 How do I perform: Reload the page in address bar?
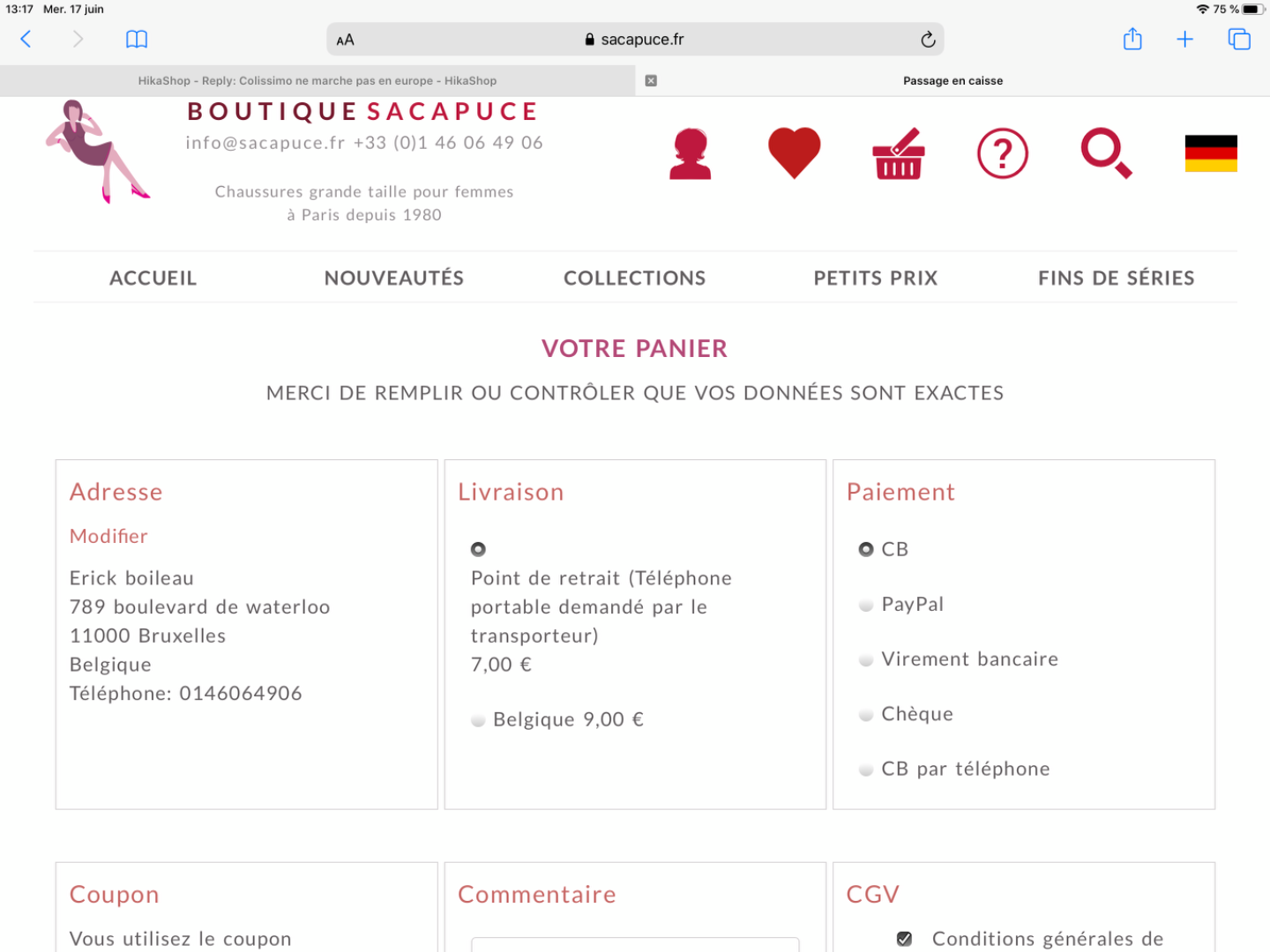[928, 40]
